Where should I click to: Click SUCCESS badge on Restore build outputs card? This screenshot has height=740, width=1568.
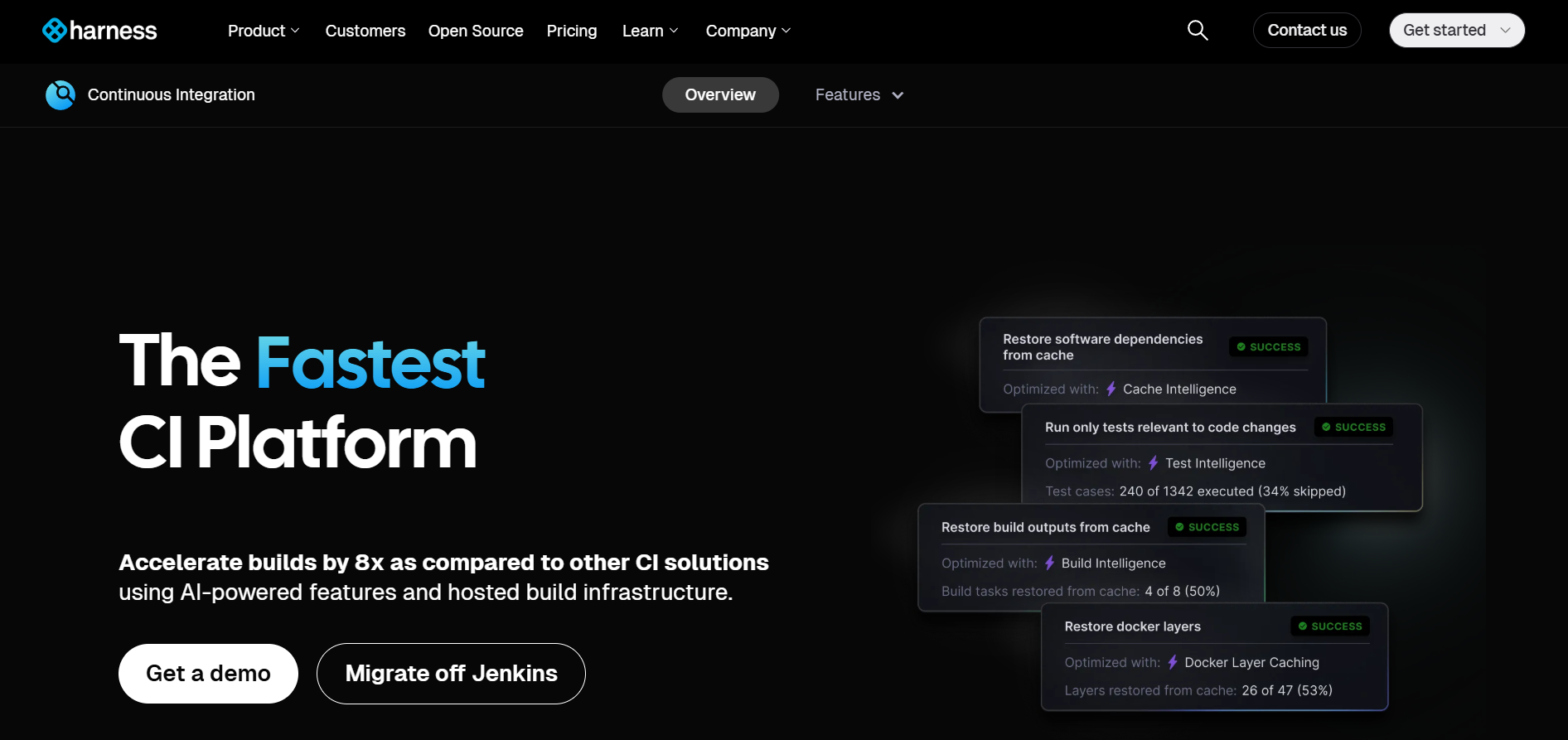click(x=1207, y=527)
